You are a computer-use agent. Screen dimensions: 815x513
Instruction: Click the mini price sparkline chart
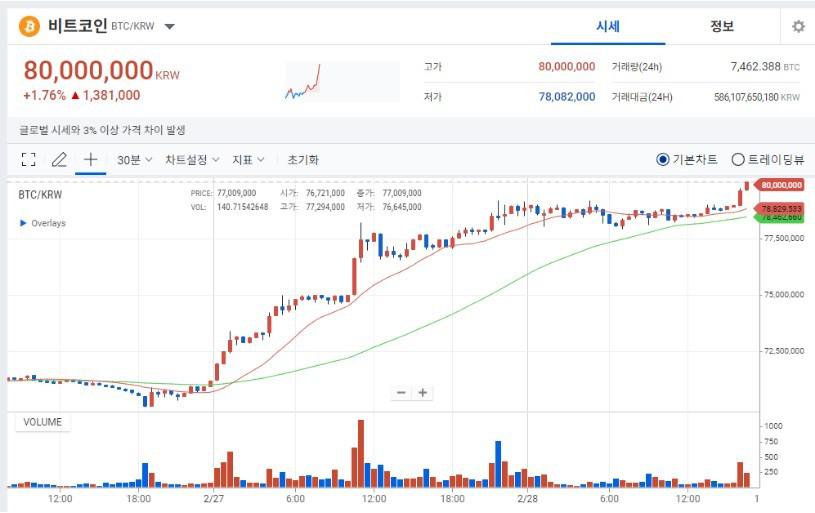pos(302,82)
